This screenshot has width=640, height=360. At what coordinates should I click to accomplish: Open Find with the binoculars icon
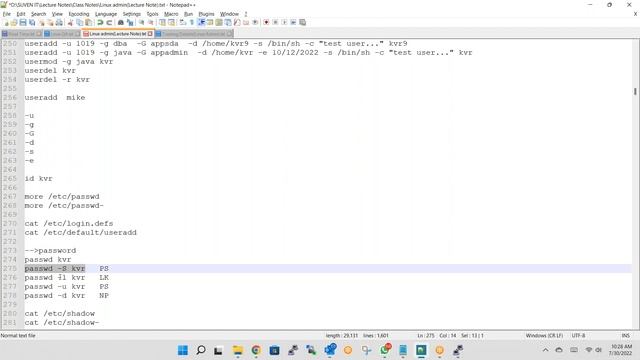coord(121,22)
